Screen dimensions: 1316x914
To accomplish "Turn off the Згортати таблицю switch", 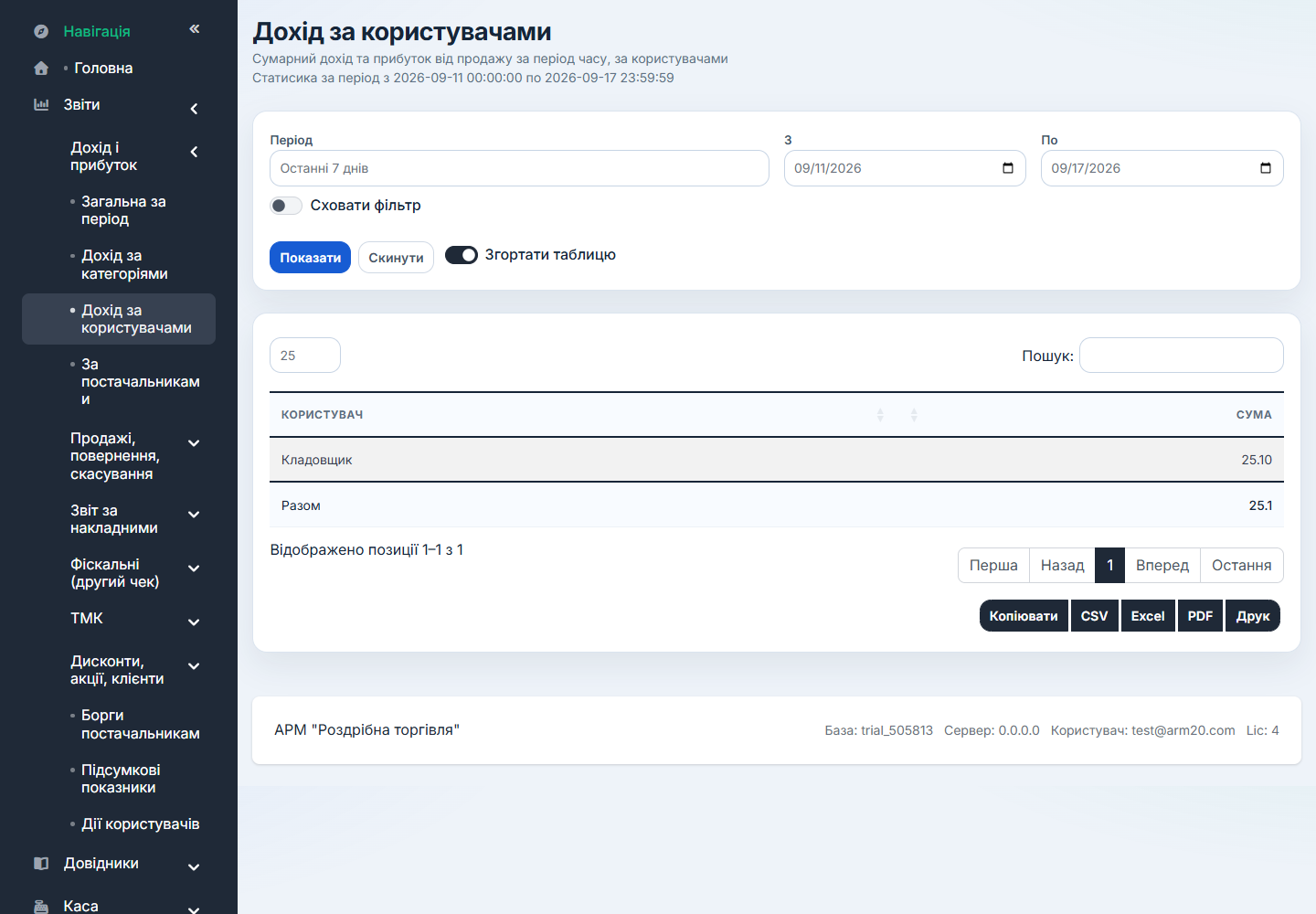I will (x=462, y=255).
